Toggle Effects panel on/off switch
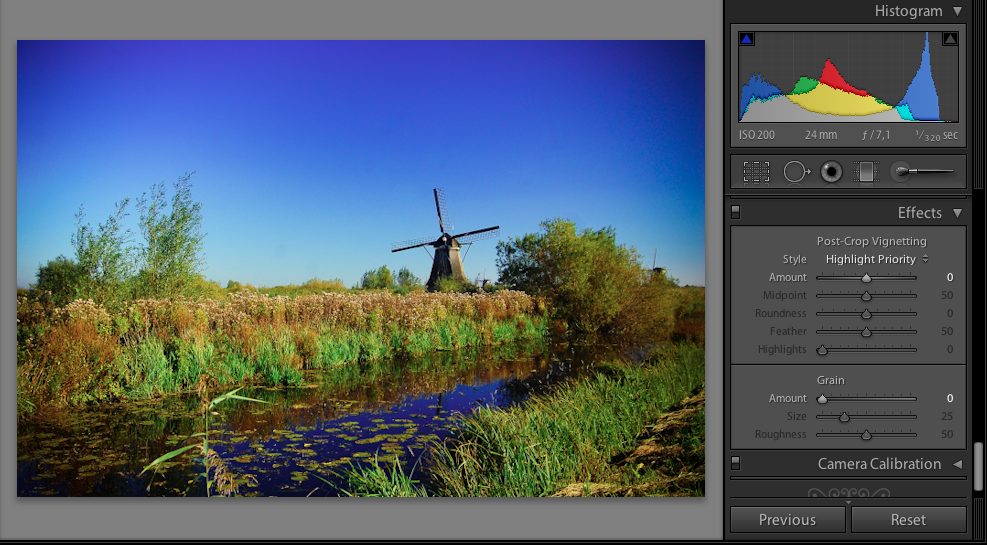This screenshot has width=987, height=545. pos(735,212)
